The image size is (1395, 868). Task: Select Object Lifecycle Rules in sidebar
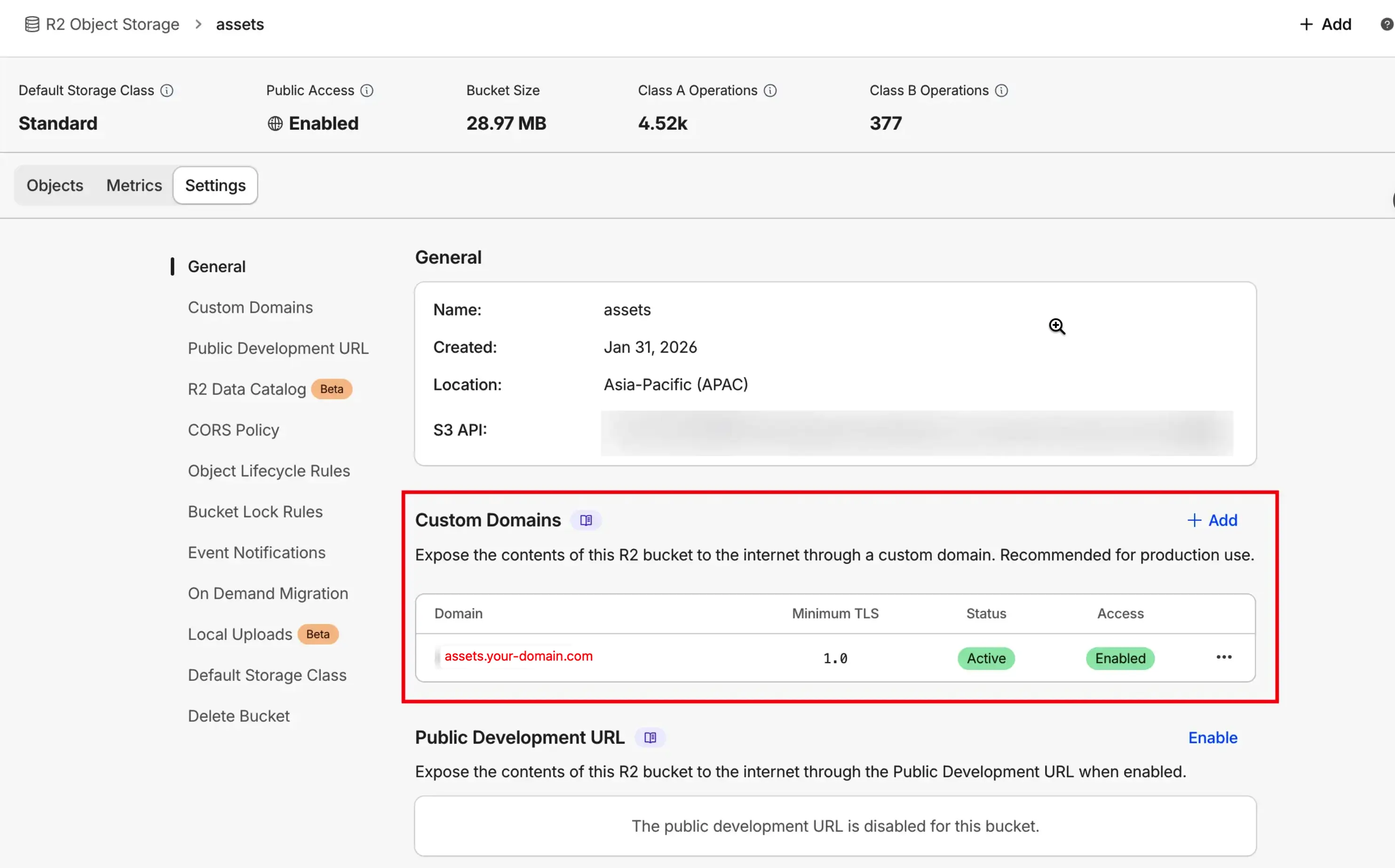[269, 471]
